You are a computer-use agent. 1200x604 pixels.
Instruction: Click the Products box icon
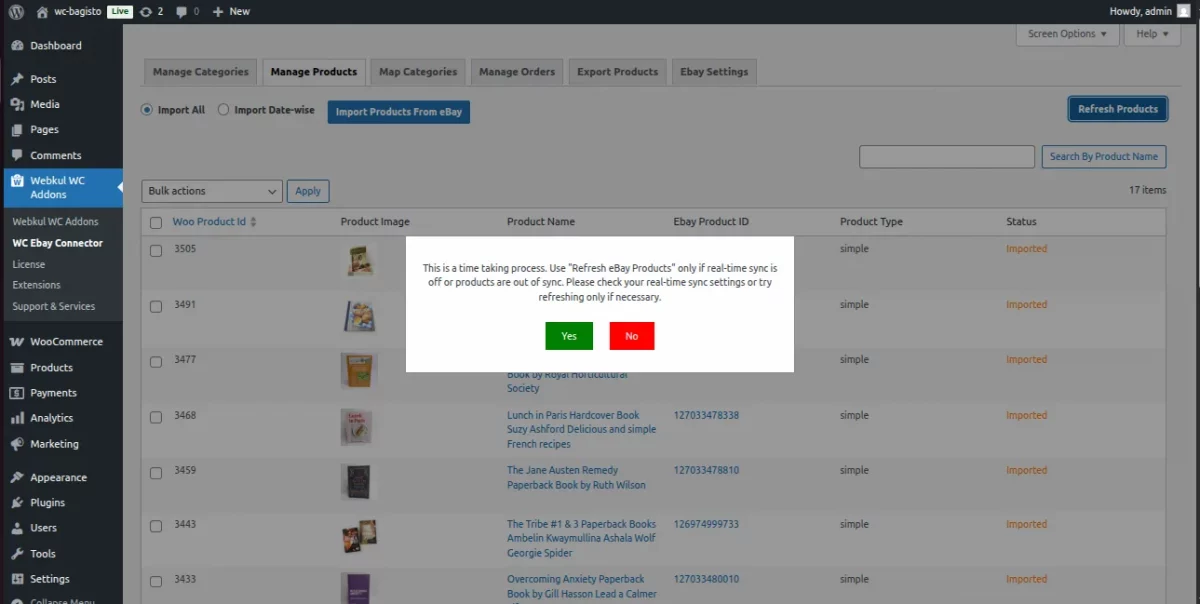(x=17, y=367)
